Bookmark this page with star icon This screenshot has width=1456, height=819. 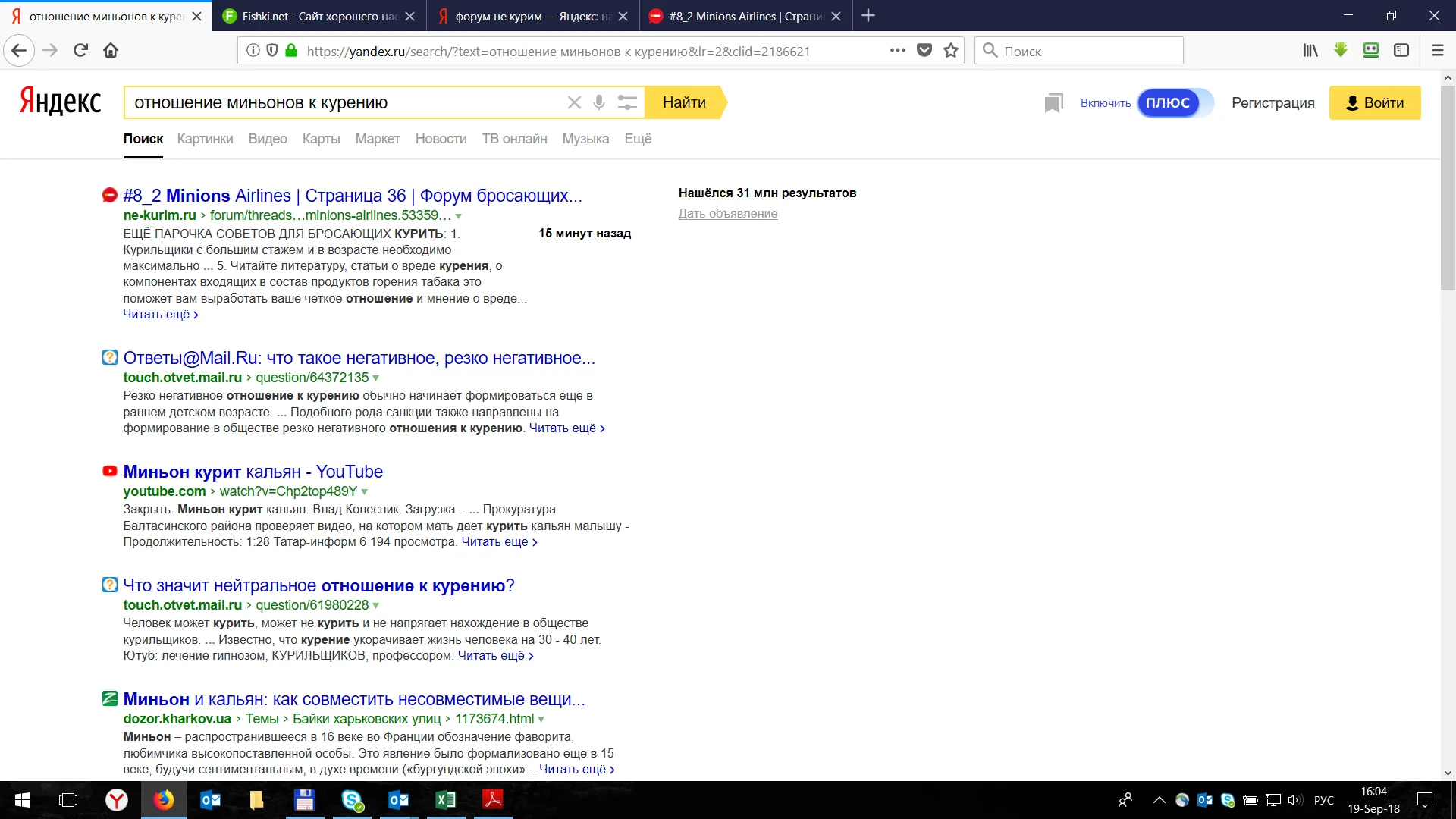tap(951, 51)
